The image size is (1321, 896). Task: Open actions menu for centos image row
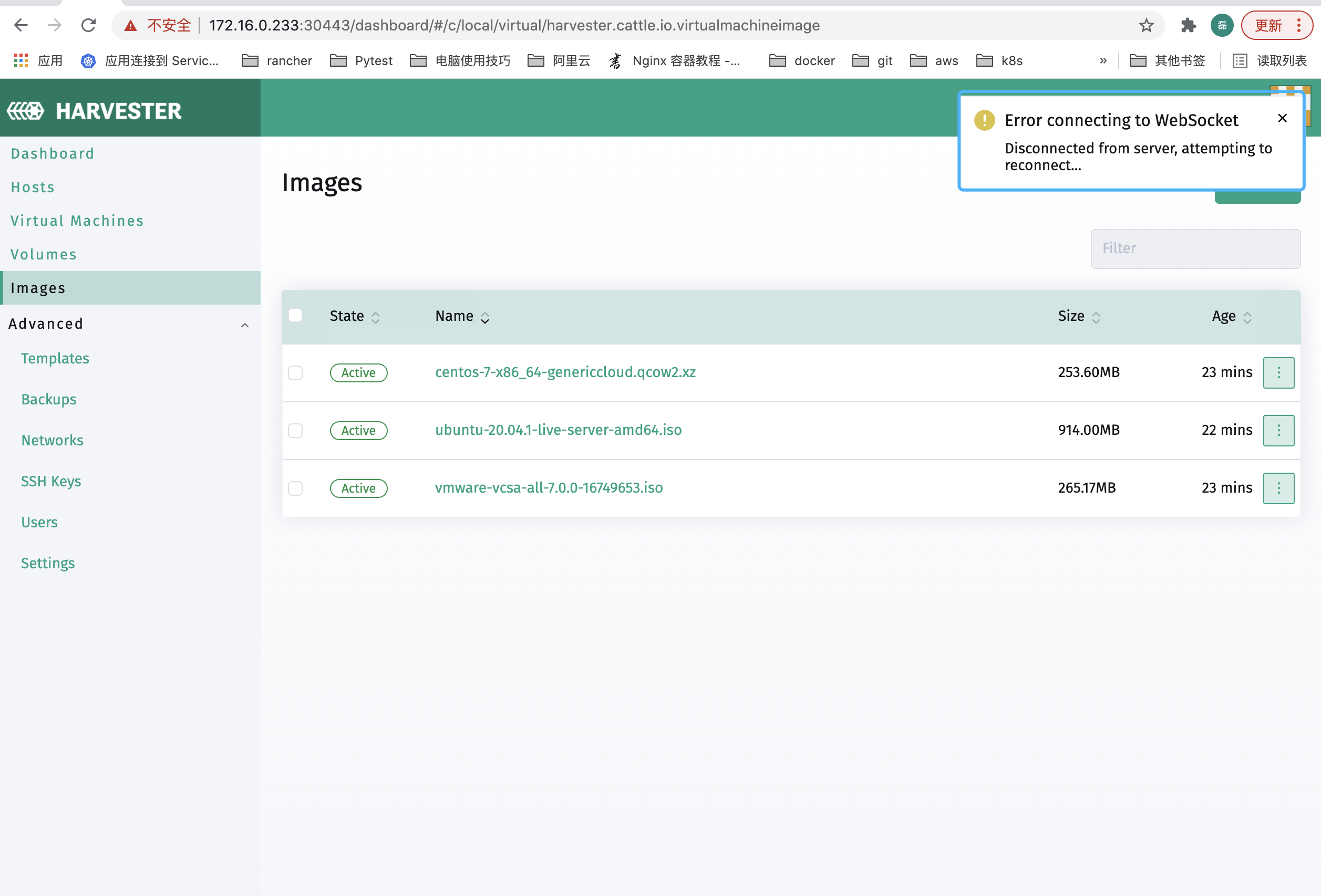[x=1278, y=373]
